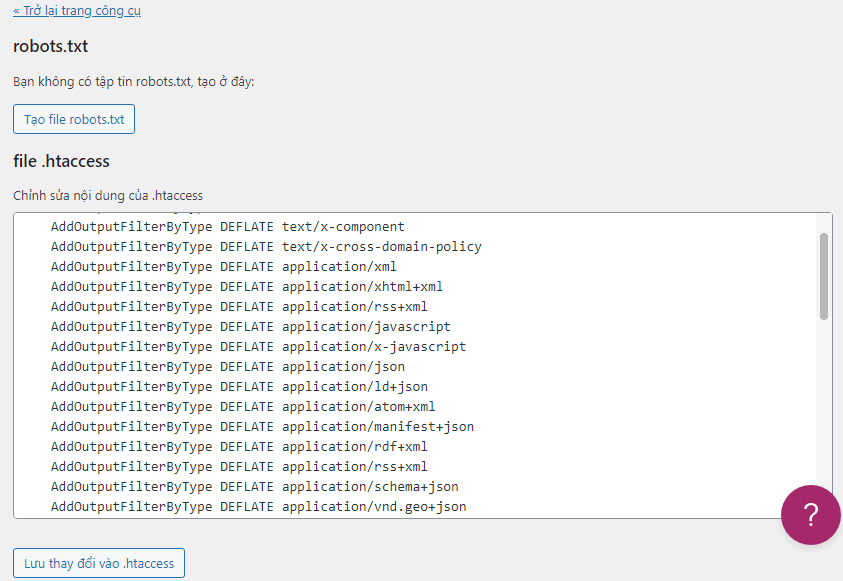
Task: Place cursor on the application/json line
Action: pyautogui.click(x=227, y=367)
